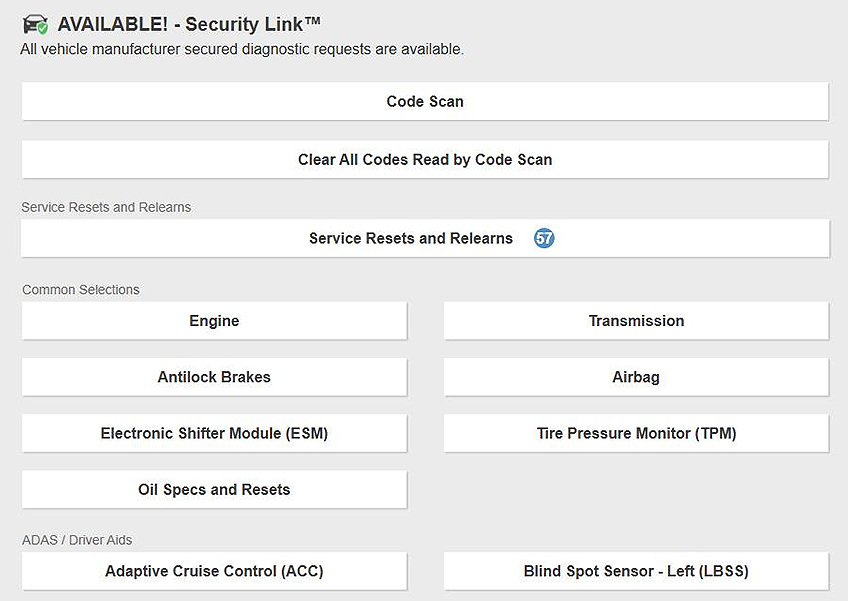
Task: Select Adaptive Cruise Control (ACC)
Action: [213, 570]
